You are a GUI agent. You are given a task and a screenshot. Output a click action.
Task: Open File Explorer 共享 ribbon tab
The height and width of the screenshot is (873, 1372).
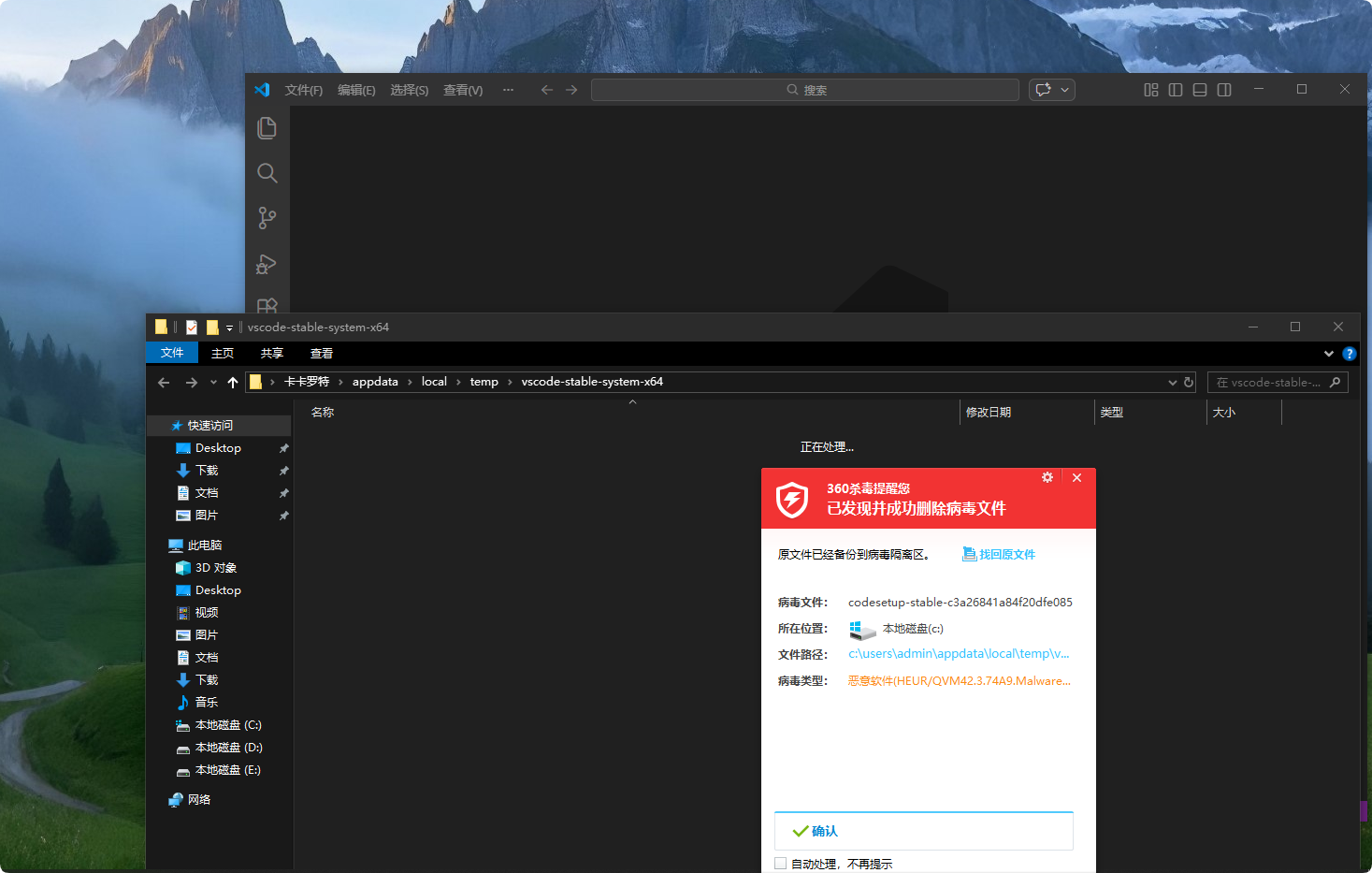point(272,353)
